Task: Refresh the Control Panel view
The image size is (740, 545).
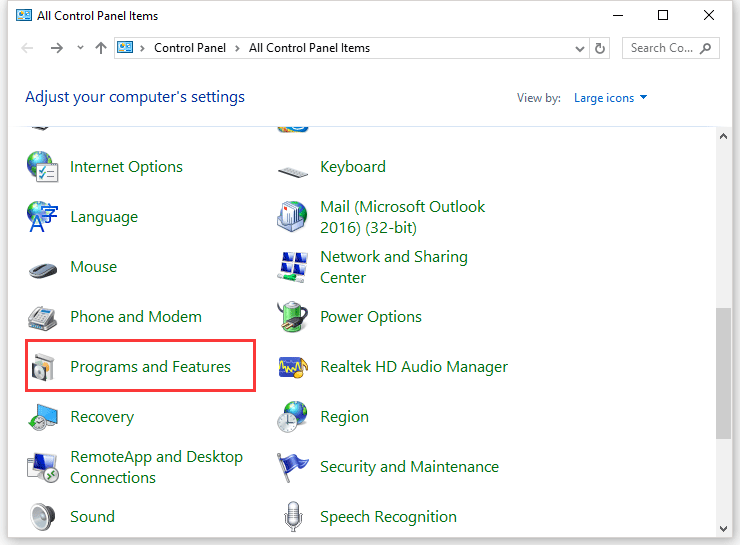Action: tap(600, 48)
